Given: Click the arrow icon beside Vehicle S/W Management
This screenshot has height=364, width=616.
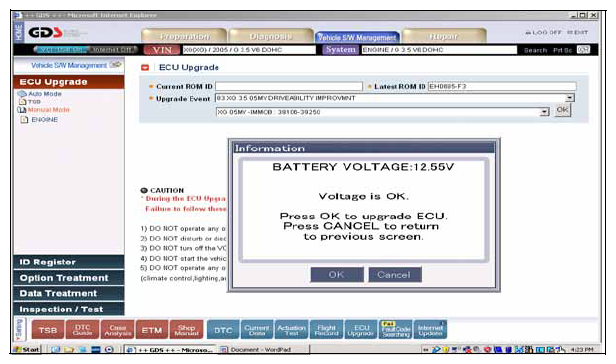Looking at the screenshot, I should pyautogui.click(x=116, y=65).
